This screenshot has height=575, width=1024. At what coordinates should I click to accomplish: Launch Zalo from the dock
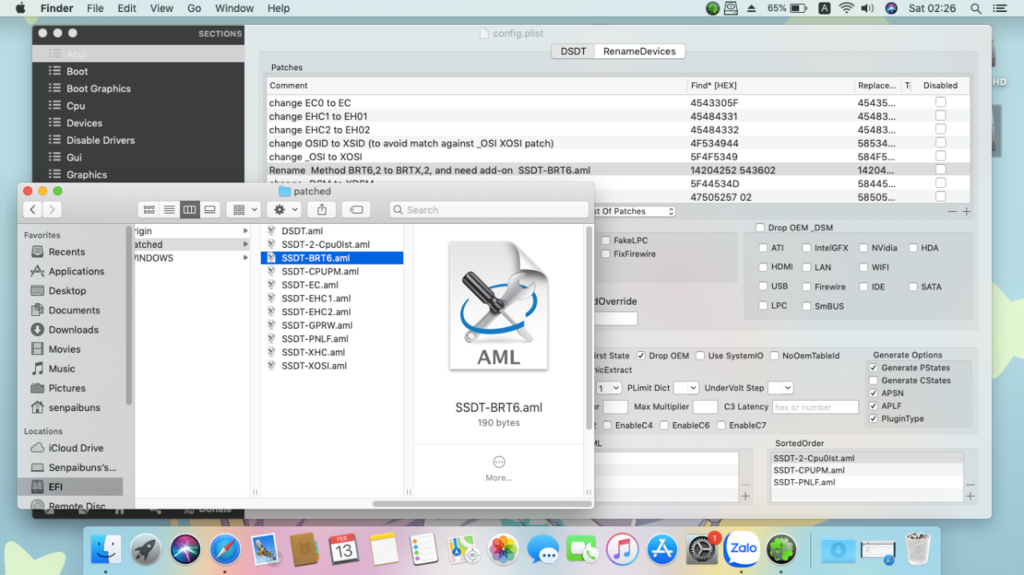click(741, 549)
